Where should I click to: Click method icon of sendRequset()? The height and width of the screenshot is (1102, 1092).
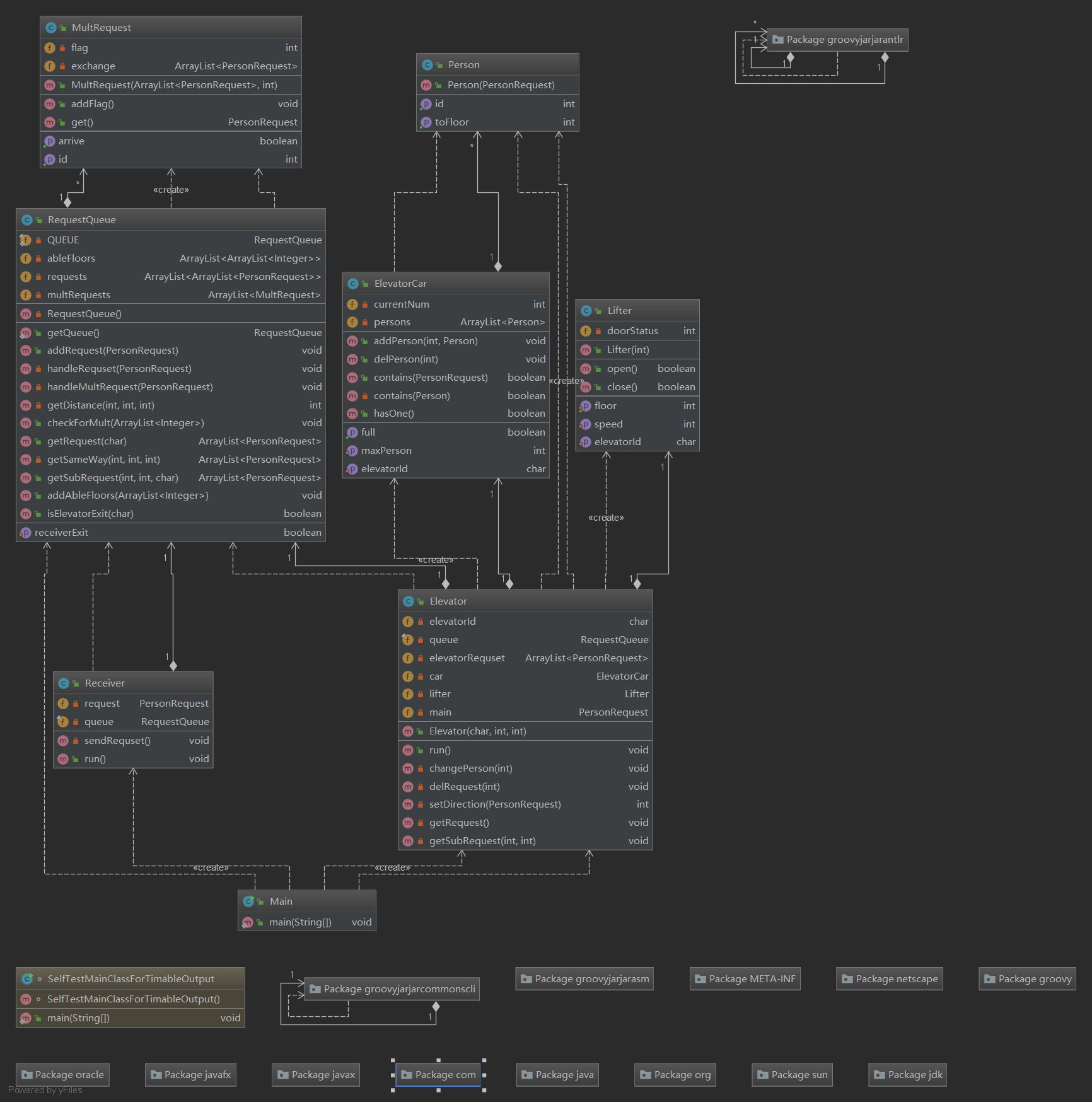coord(63,741)
